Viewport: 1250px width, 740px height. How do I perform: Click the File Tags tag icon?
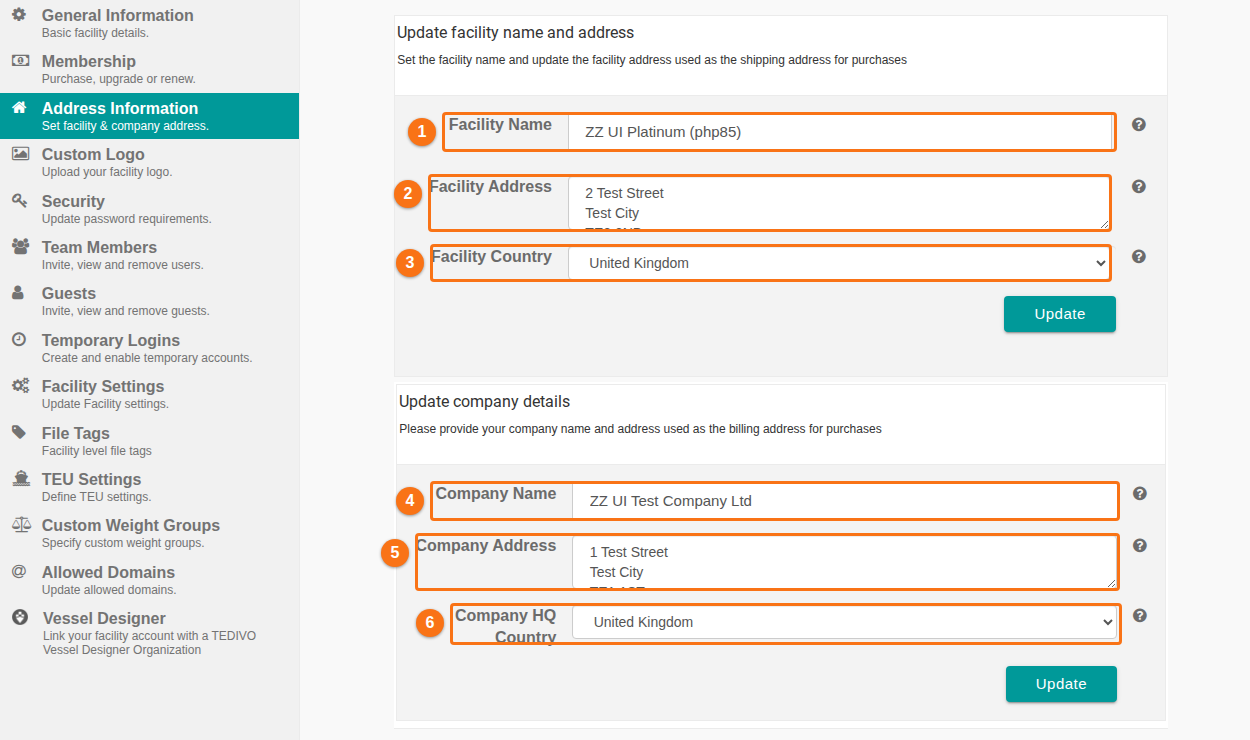[19, 432]
